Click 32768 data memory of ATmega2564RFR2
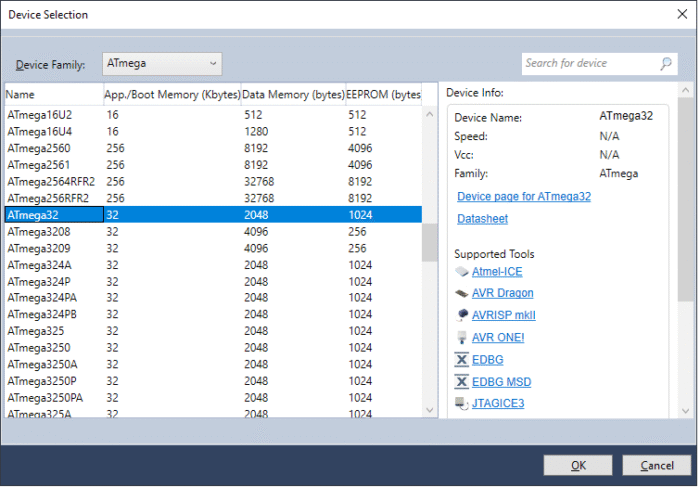 click(259, 182)
